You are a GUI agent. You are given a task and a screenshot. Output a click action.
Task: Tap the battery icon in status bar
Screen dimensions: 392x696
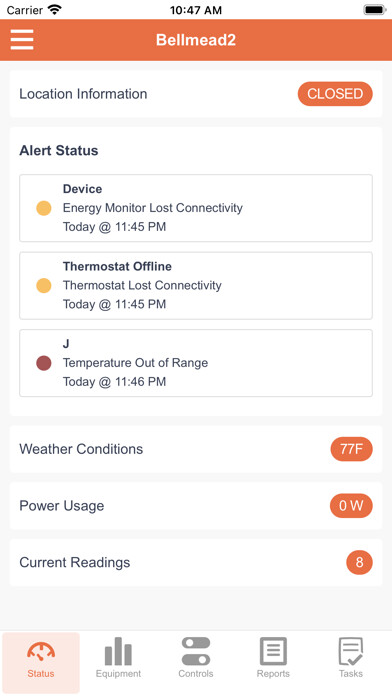375,10
